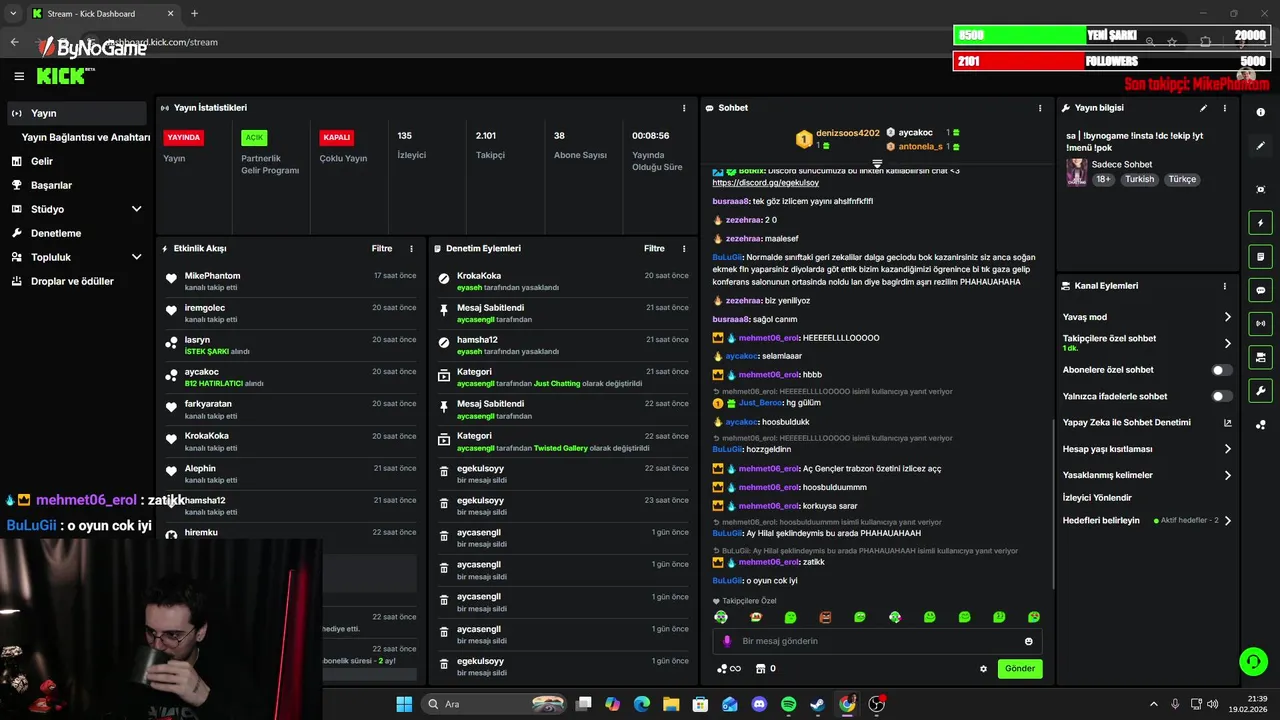The image size is (1280, 720).
Task: Click the Gönder button
Action: [1020, 668]
